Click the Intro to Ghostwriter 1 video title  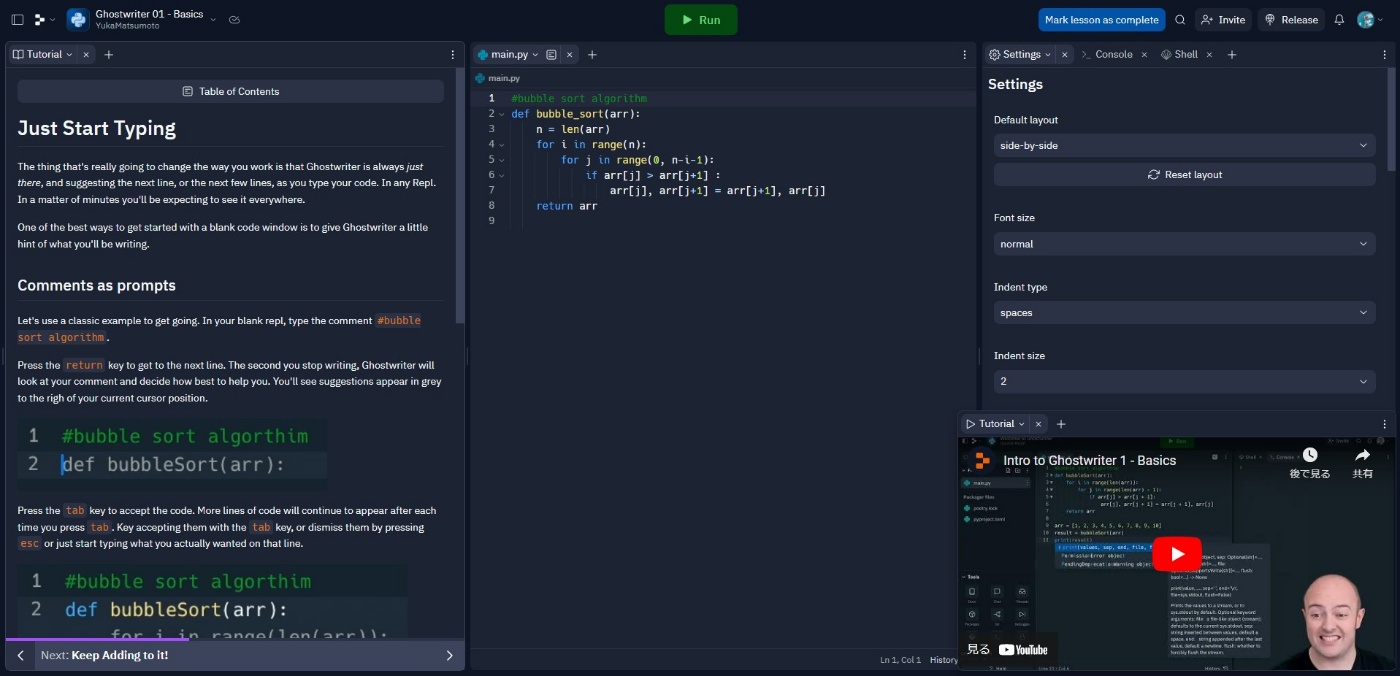coord(1090,461)
